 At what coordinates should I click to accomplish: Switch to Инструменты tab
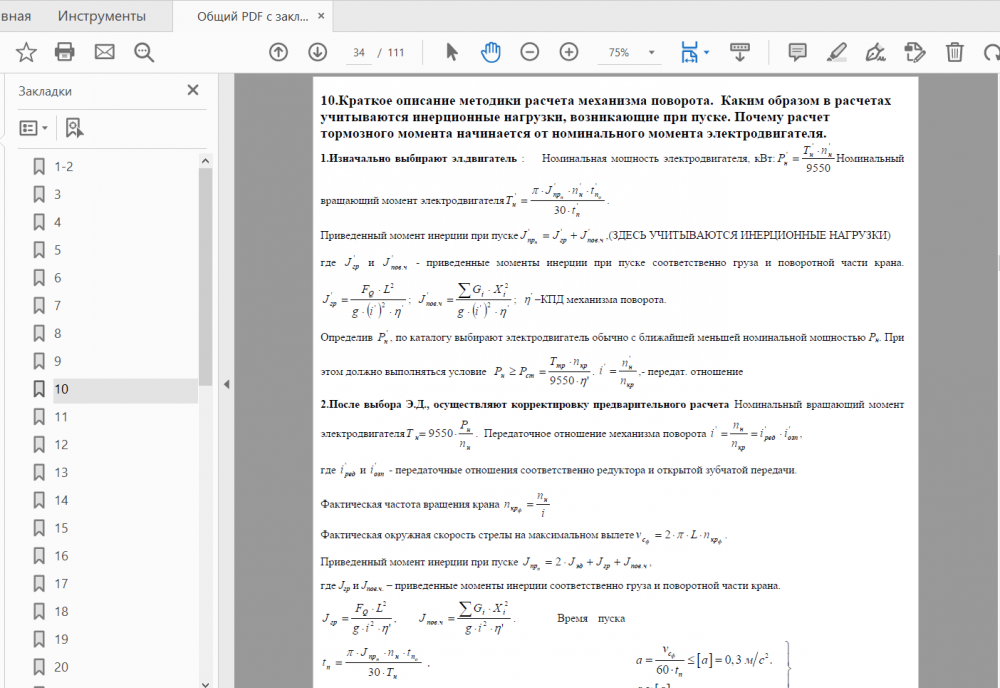click(x=101, y=16)
